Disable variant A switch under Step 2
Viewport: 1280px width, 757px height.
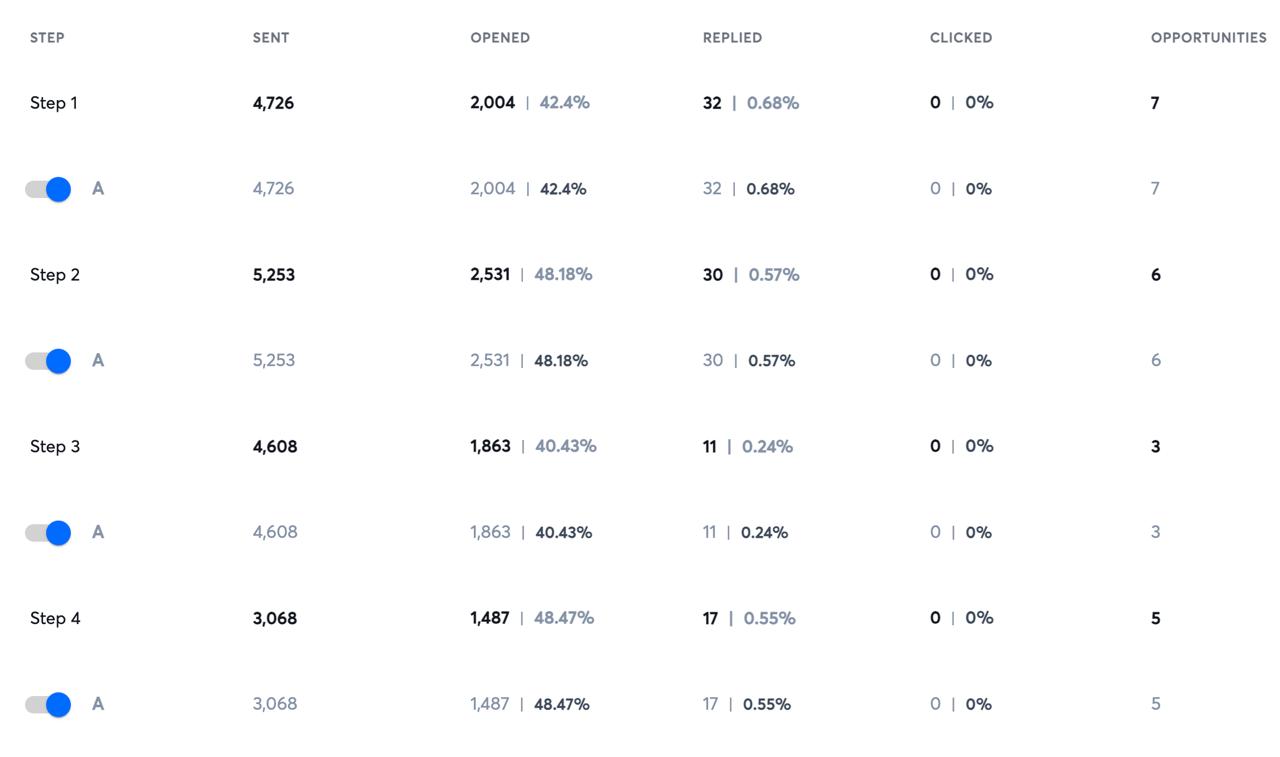pos(48,361)
